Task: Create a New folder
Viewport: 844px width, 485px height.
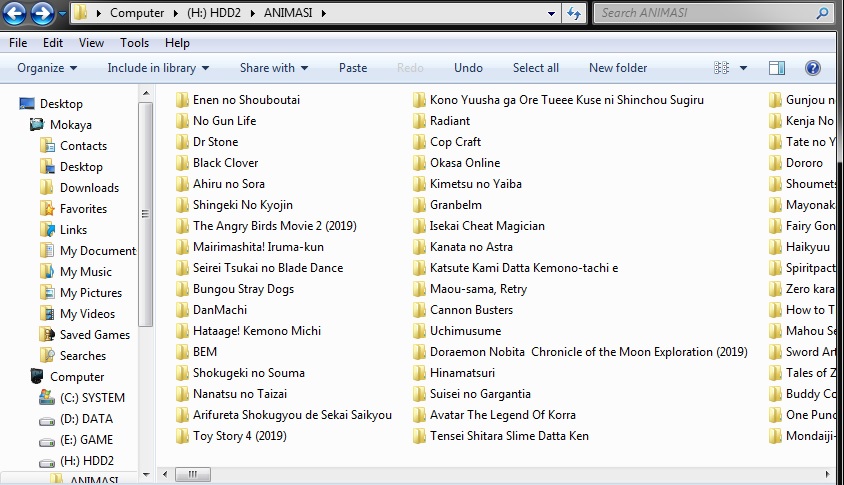Action: click(618, 68)
